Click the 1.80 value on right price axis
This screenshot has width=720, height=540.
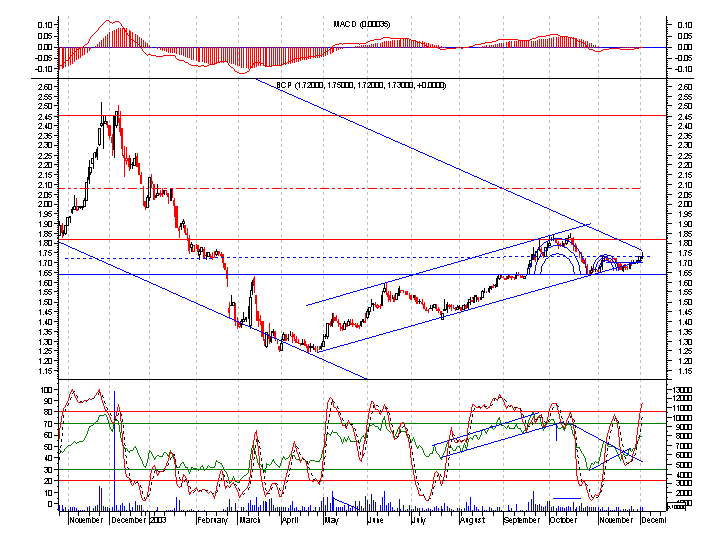pos(685,243)
